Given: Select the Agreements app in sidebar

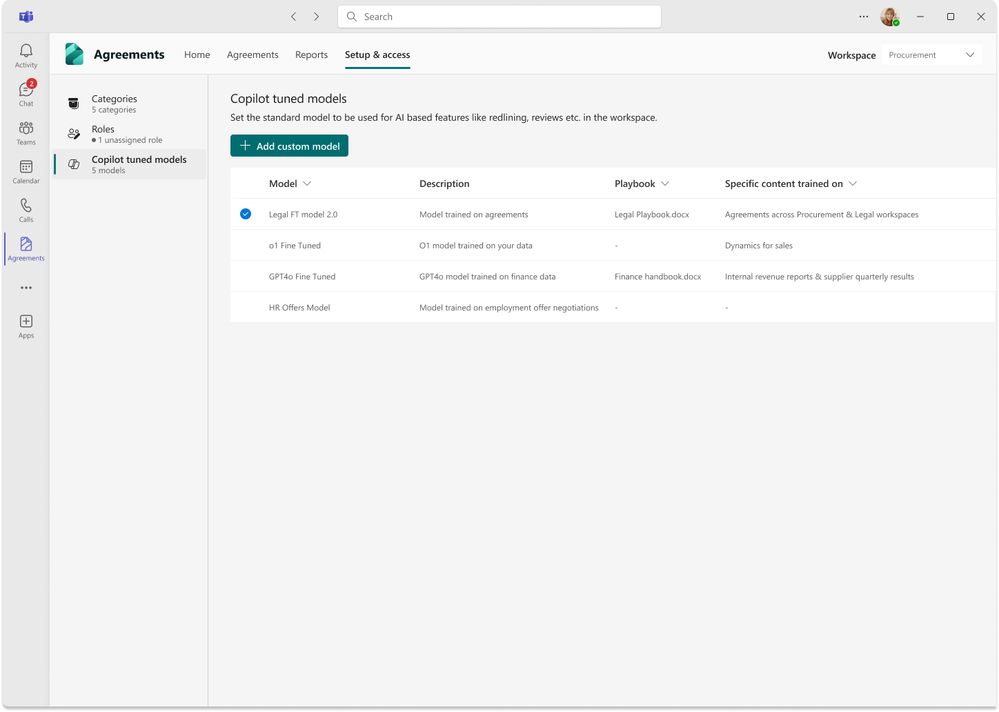Looking at the screenshot, I should tap(26, 249).
